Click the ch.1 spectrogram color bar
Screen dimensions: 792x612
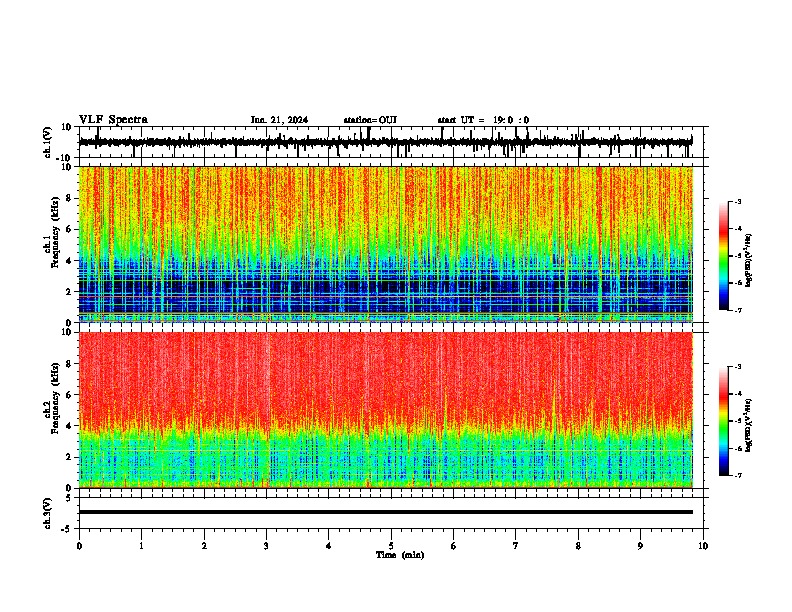coord(724,256)
